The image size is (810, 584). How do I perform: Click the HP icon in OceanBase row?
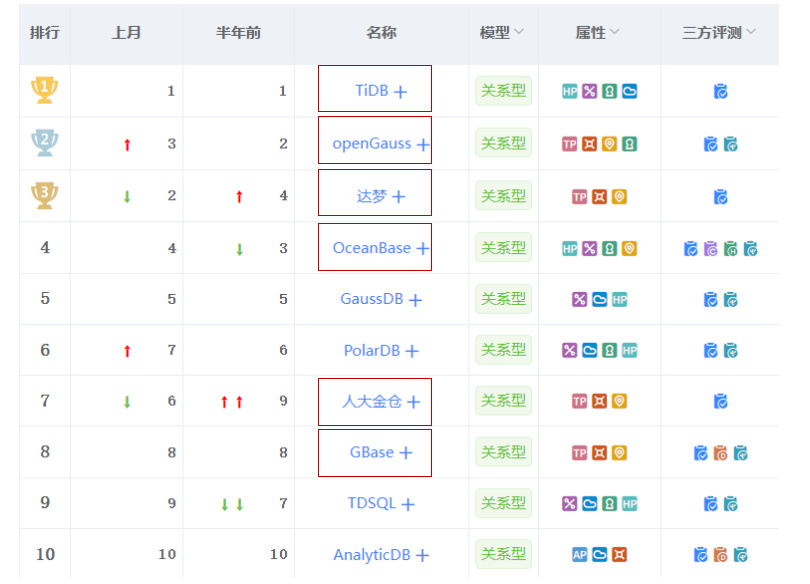tap(570, 249)
